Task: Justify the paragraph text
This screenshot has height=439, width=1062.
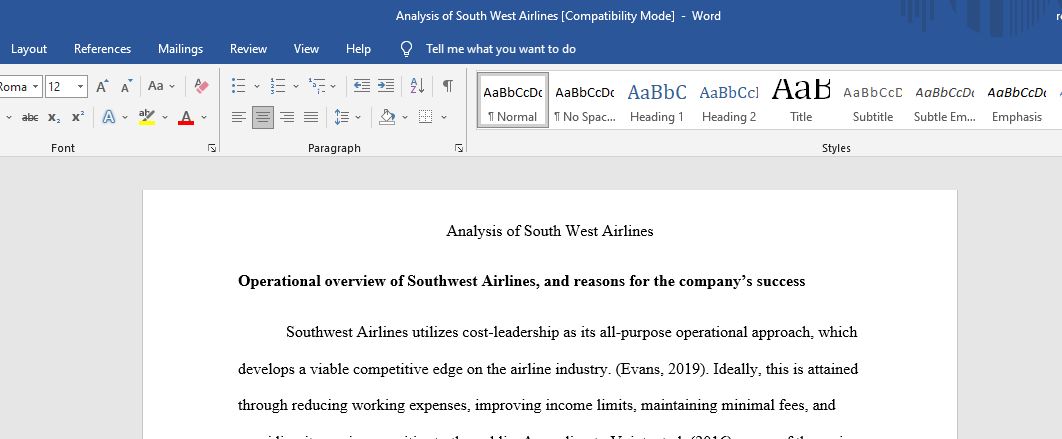Action: 311,117
